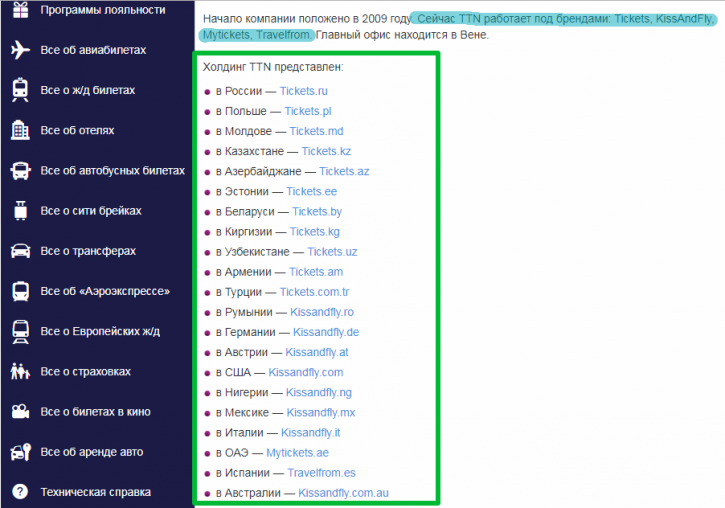Follow the Kissandfly.com.au link
The width and height of the screenshot is (725, 508).
(x=343, y=493)
